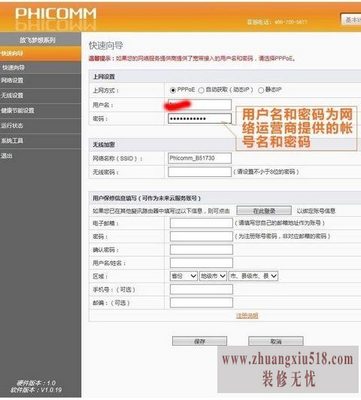Screen dimensions: 361x400
Task: Select the 自动获取 (动态IP) radio option
Action: pos(201,90)
